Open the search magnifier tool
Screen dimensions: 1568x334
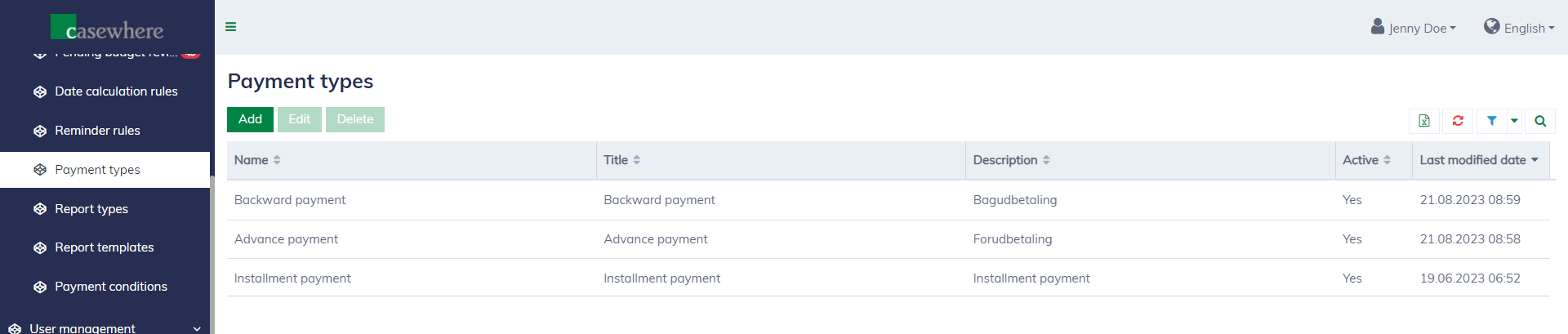point(1540,121)
